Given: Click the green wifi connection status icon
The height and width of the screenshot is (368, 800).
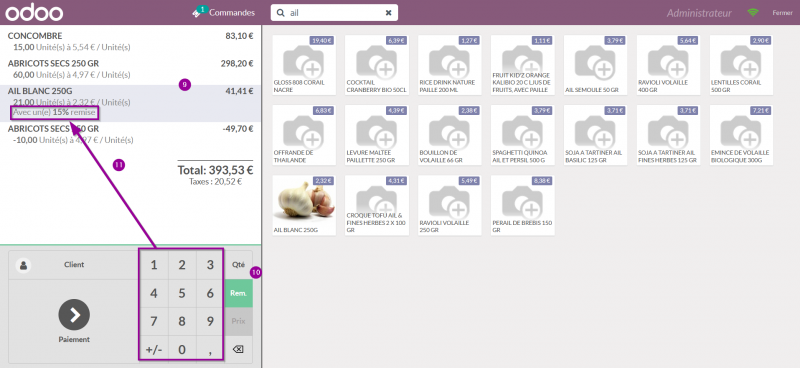Looking at the screenshot, I should click(x=753, y=12).
